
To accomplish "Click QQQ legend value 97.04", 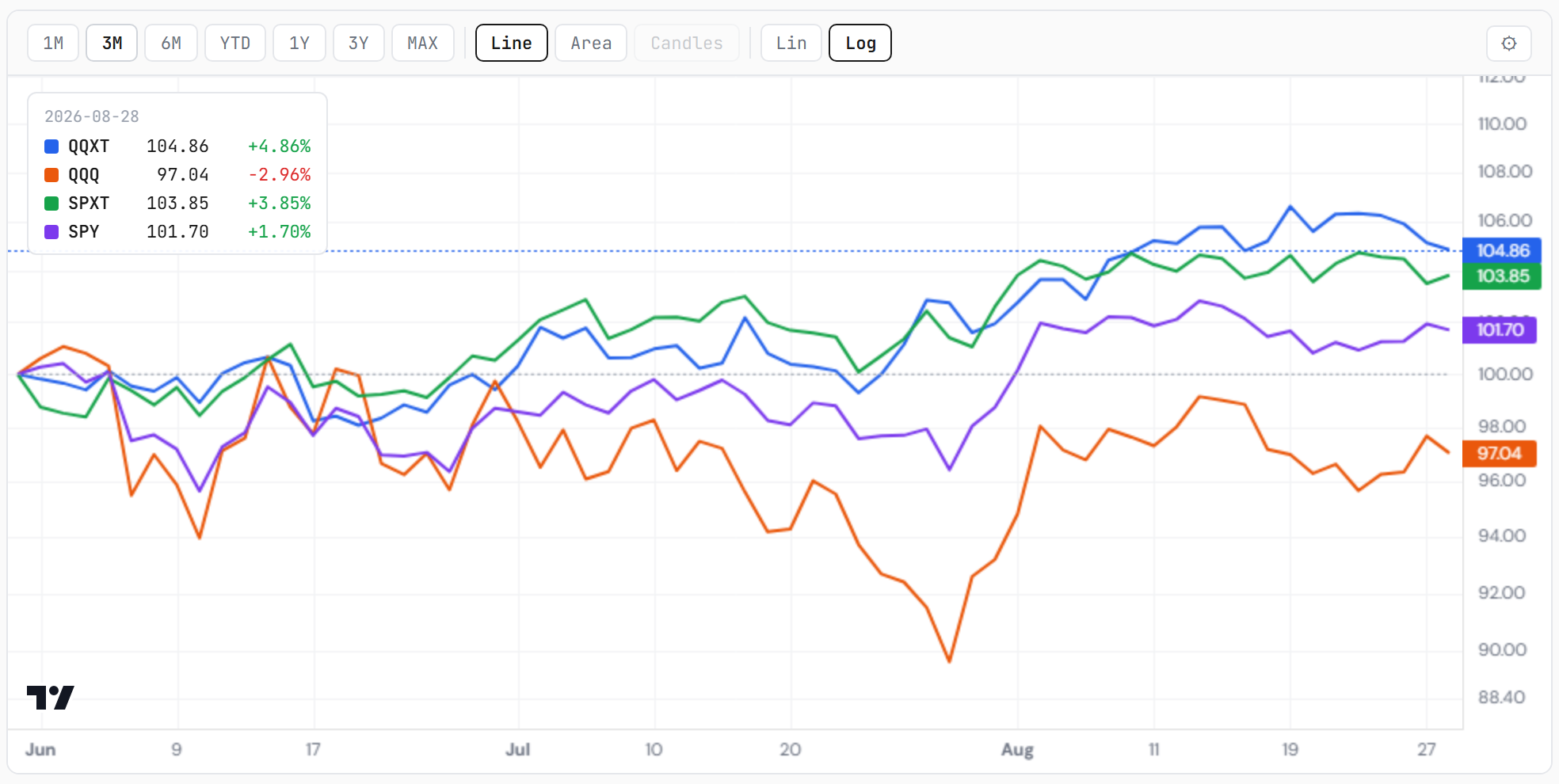I will (183, 175).
